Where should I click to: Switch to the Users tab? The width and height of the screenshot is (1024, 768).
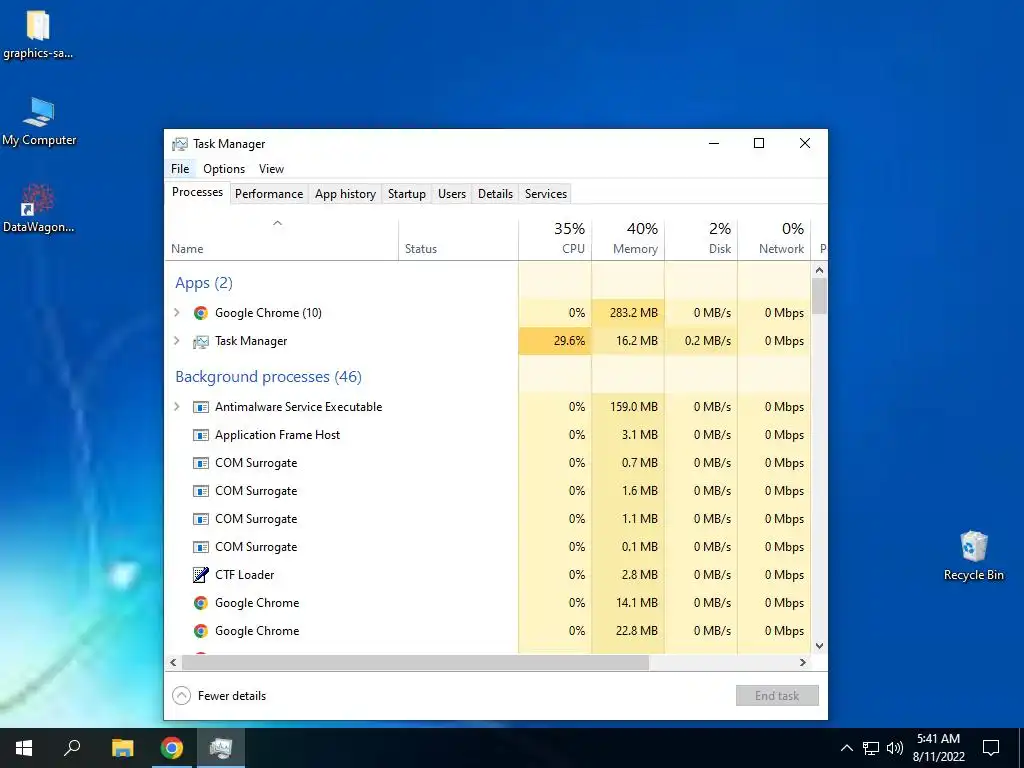click(x=452, y=194)
